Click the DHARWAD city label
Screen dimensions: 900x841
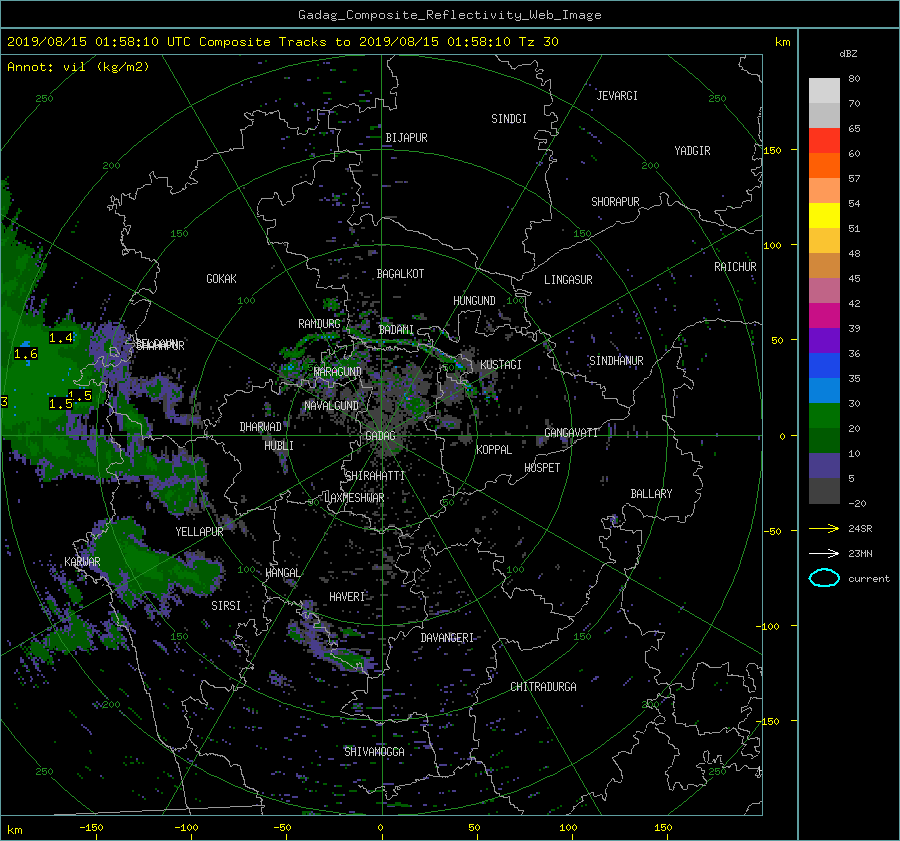click(260, 427)
